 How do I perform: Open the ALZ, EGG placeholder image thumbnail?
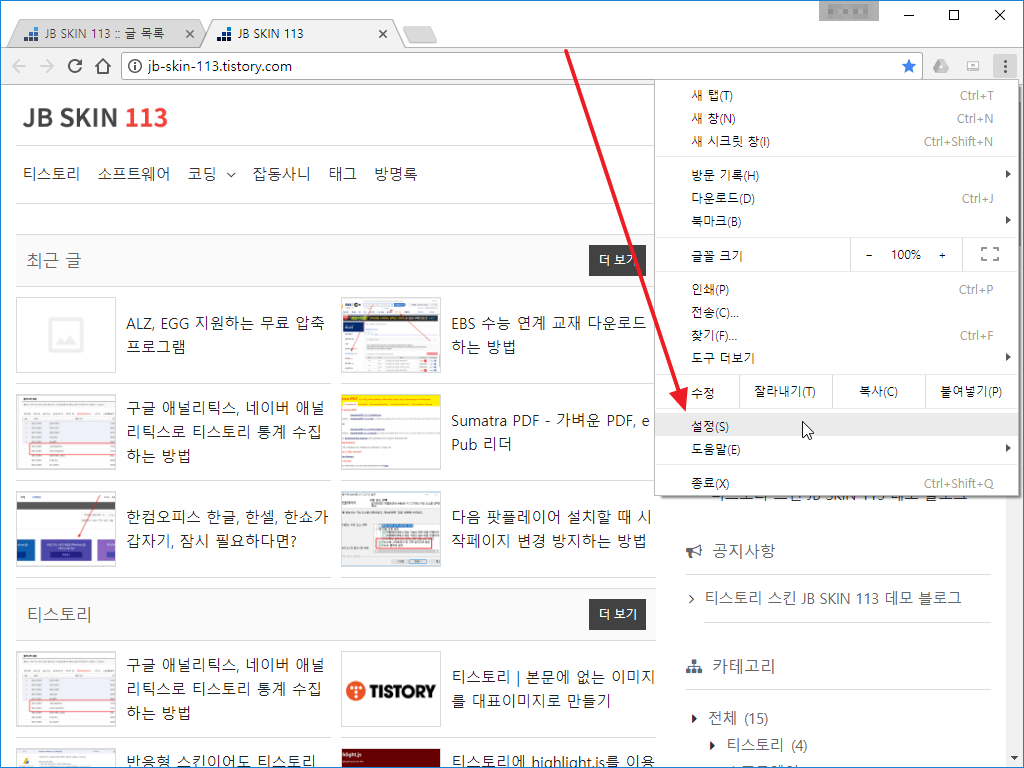[x=66, y=335]
